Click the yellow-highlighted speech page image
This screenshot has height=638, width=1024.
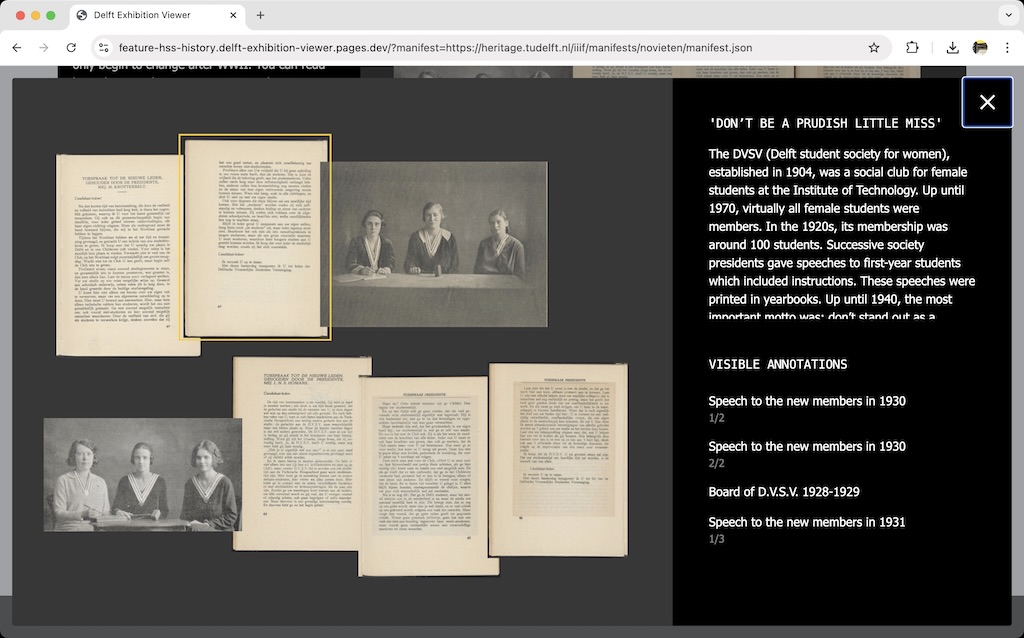(x=255, y=238)
